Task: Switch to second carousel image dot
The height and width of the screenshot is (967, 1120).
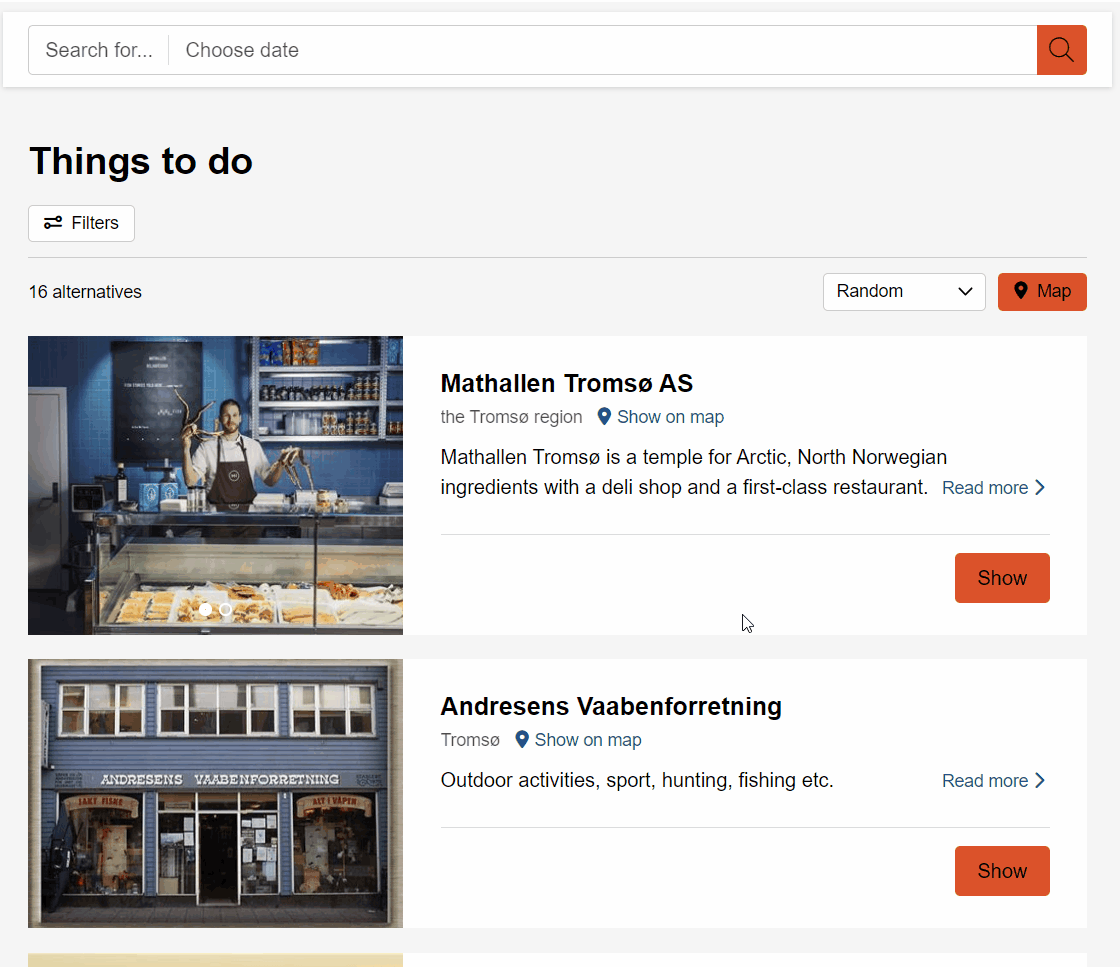Action: click(226, 609)
